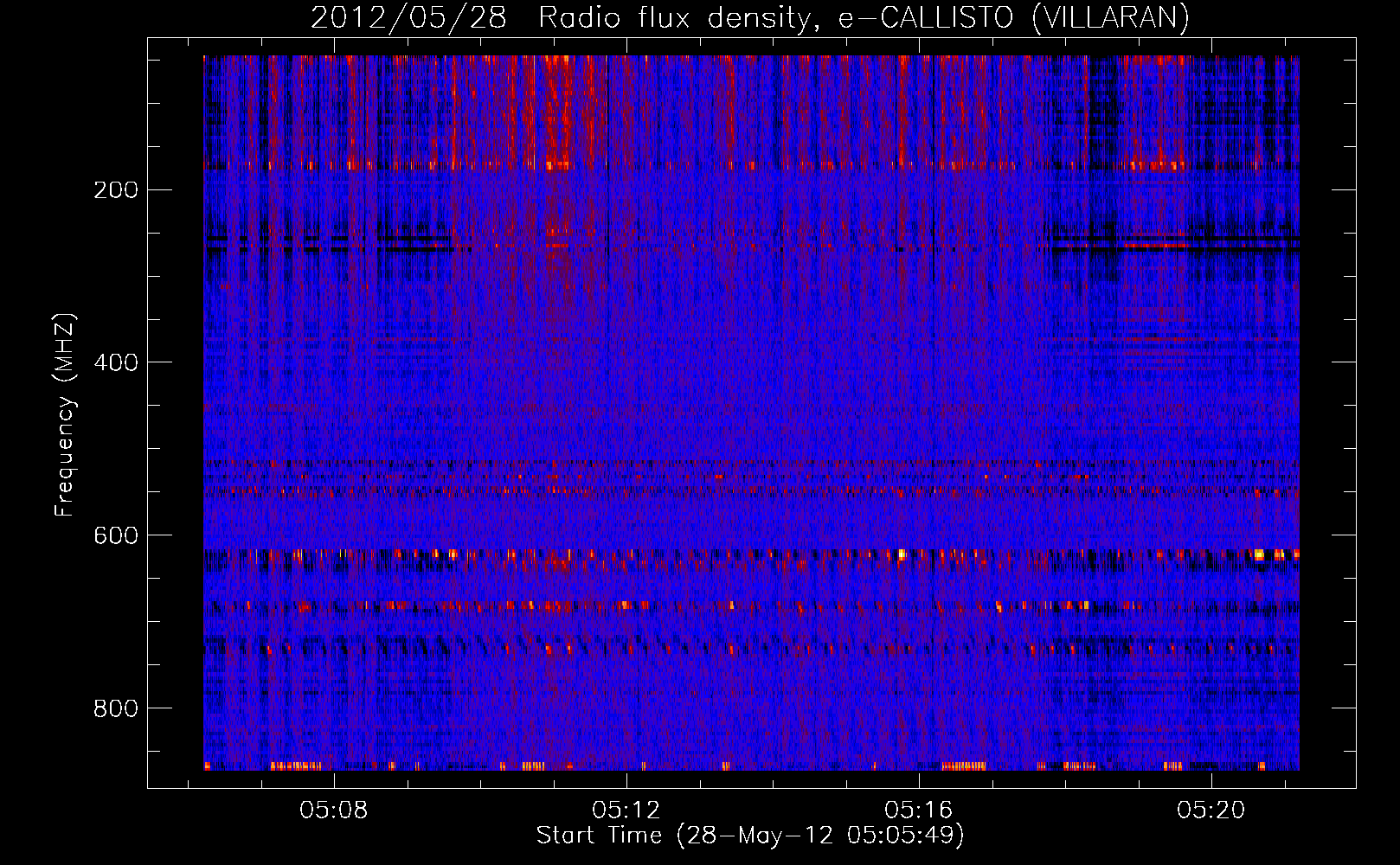This screenshot has width=1400, height=865.
Task: Click the 05:12 time tick label
Action: coord(626,811)
